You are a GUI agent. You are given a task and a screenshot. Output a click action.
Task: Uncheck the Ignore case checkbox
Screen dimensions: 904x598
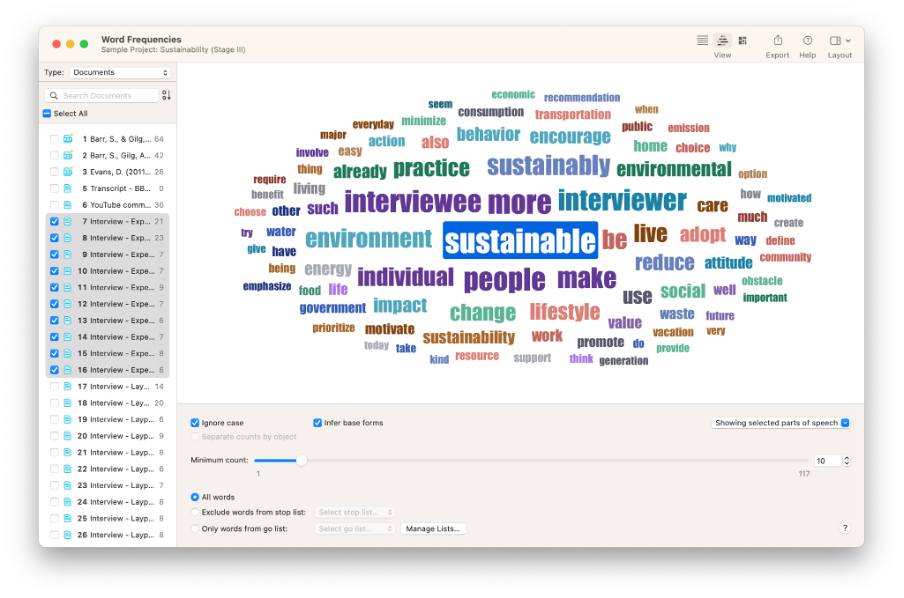click(x=195, y=423)
